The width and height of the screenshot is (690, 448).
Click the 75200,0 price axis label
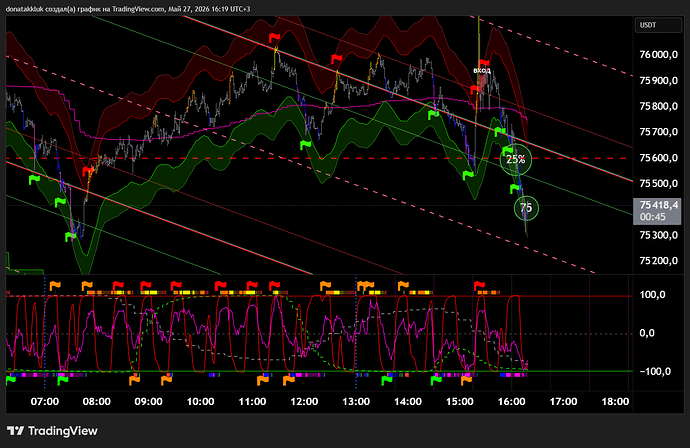[658, 261]
